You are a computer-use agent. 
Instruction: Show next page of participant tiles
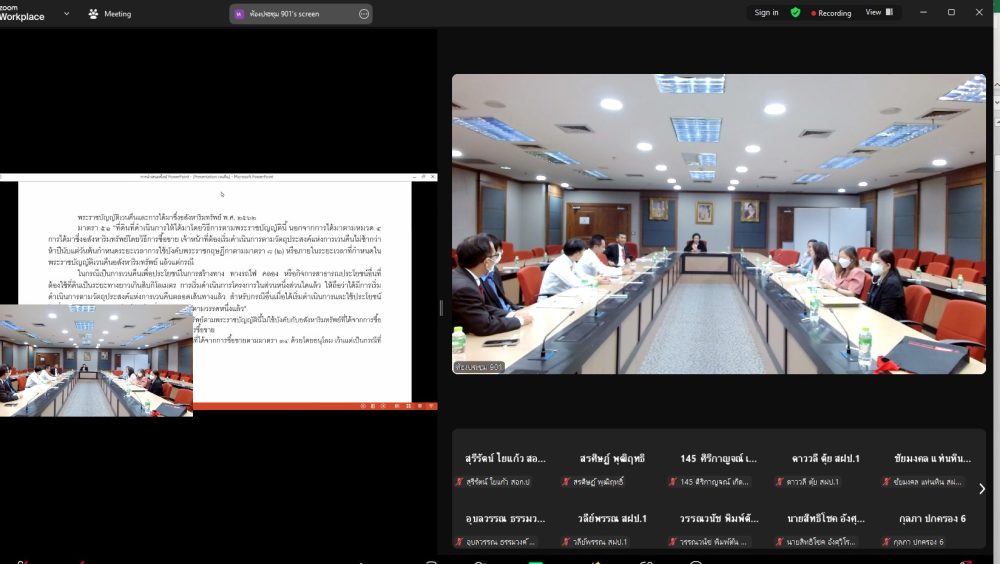pos(981,489)
